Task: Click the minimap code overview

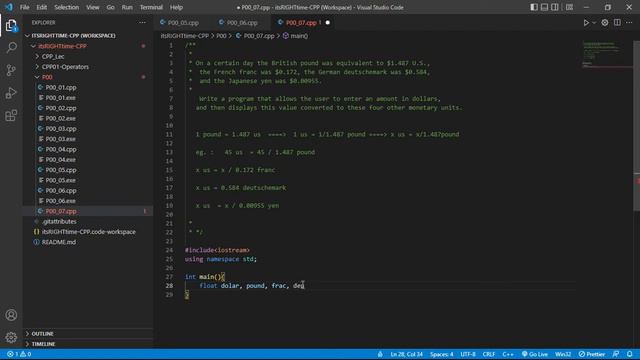Action: pyautogui.click(x=607, y=55)
